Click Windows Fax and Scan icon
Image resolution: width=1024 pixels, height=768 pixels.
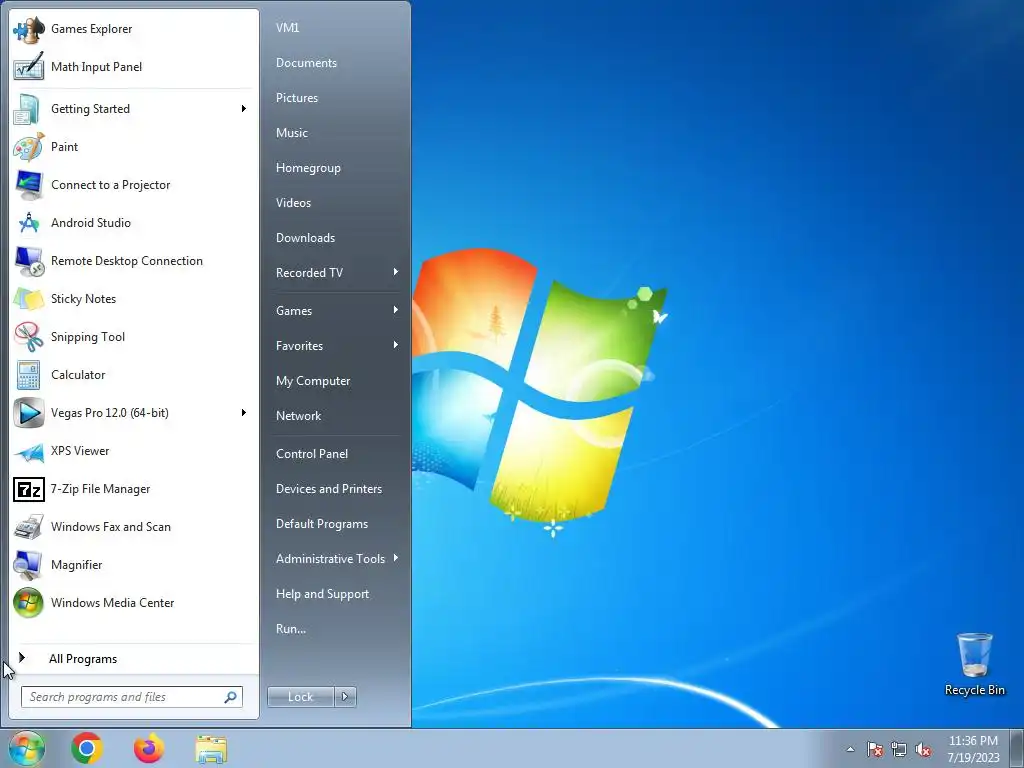pos(29,527)
